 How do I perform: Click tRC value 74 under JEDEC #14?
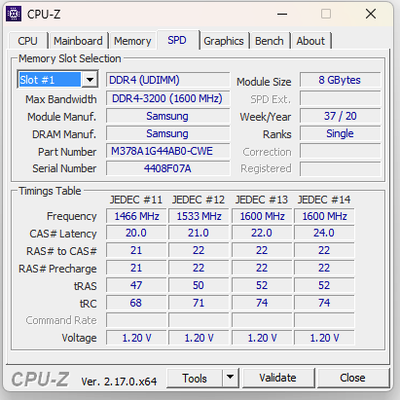click(x=324, y=303)
